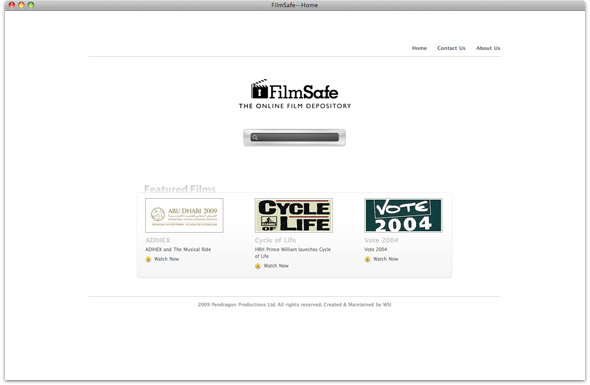590x385 pixels.
Task: Select the ADIHEX film title
Action: point(158,240)
